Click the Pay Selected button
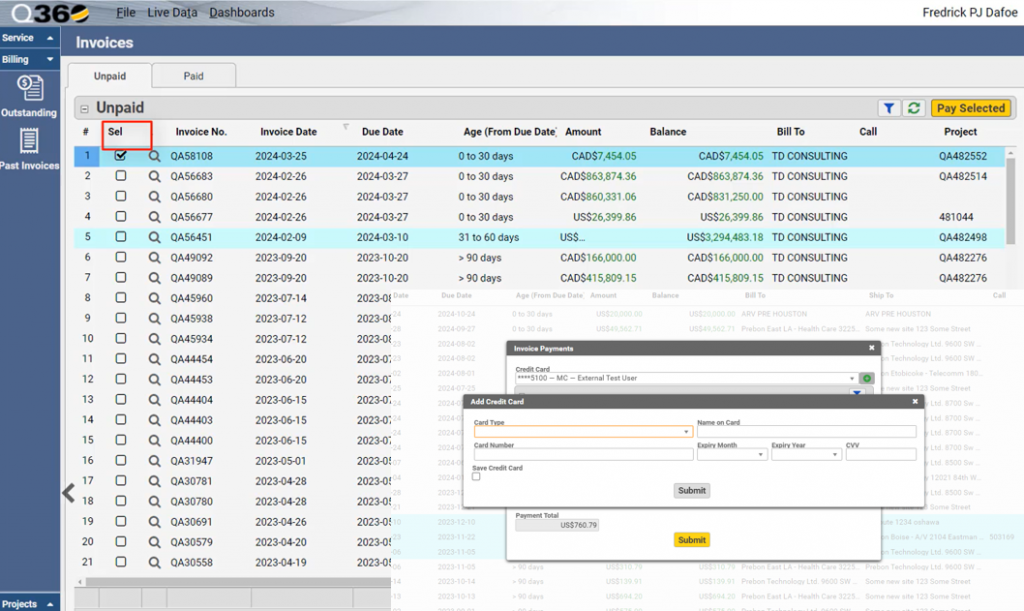The height and width of the screenshot is (611, 1024). coord(970,108)
